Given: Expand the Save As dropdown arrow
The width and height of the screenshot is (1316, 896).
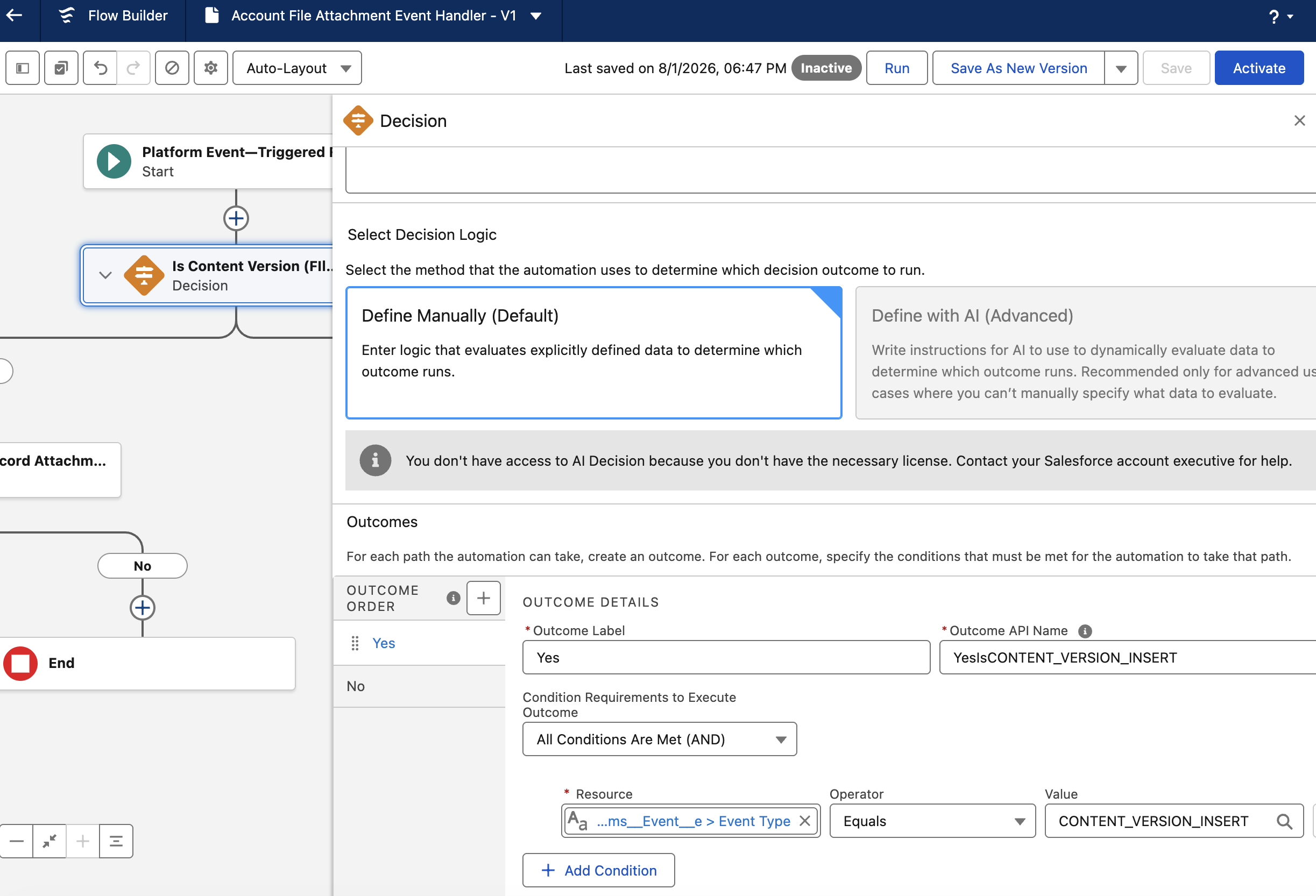Looking at the screenshot, I should point(1121,68).
